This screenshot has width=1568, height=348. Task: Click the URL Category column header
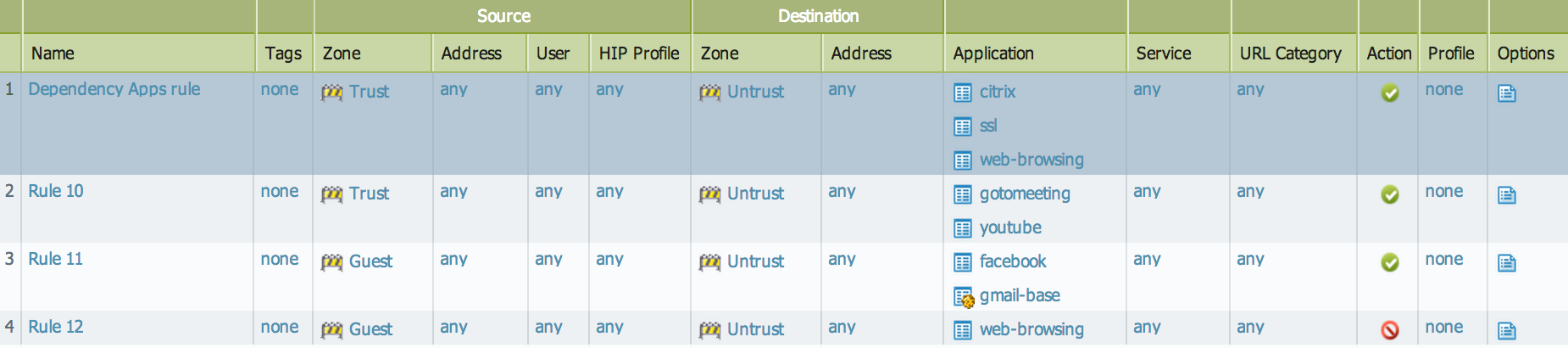click(1290, 53)
